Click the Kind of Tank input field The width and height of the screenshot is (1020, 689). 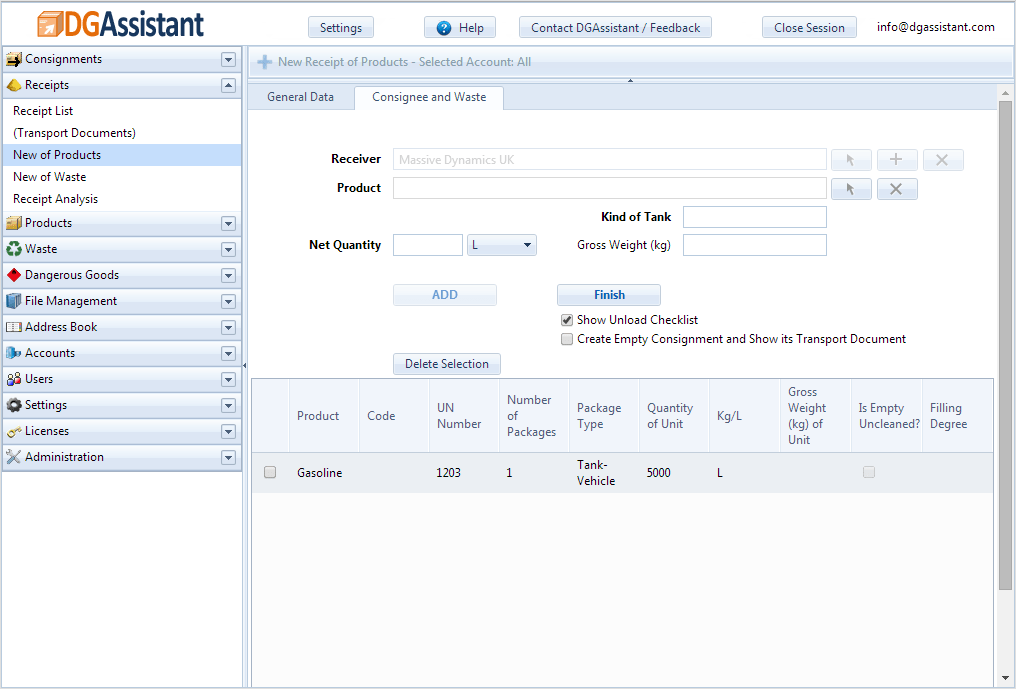coord(755,217)
